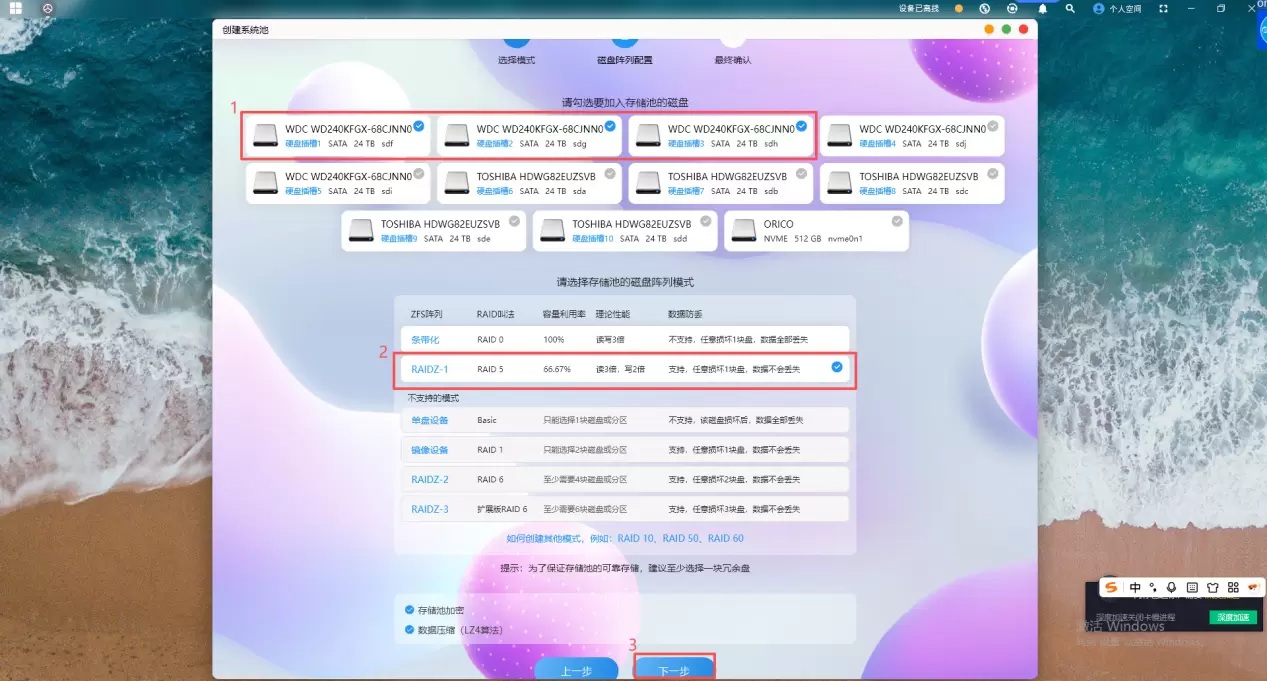Open the Windows Start menu icon
The image size is (1267, 681).
pos(16,8)
